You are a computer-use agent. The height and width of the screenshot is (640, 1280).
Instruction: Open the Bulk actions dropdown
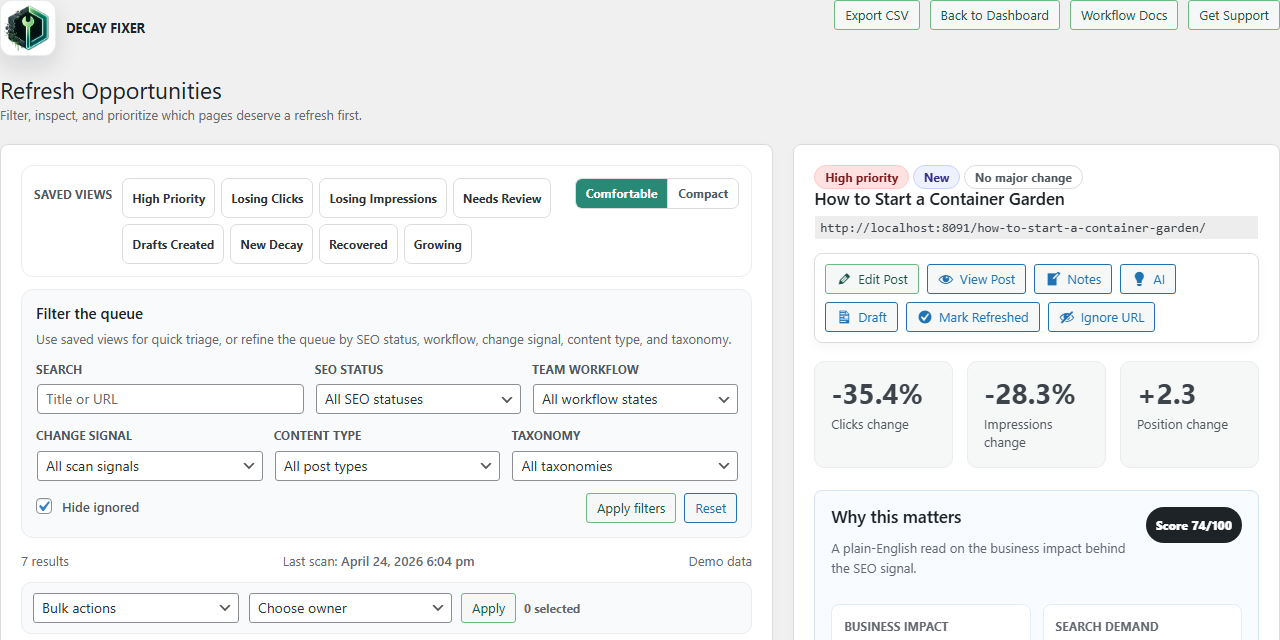pos(135,608)
